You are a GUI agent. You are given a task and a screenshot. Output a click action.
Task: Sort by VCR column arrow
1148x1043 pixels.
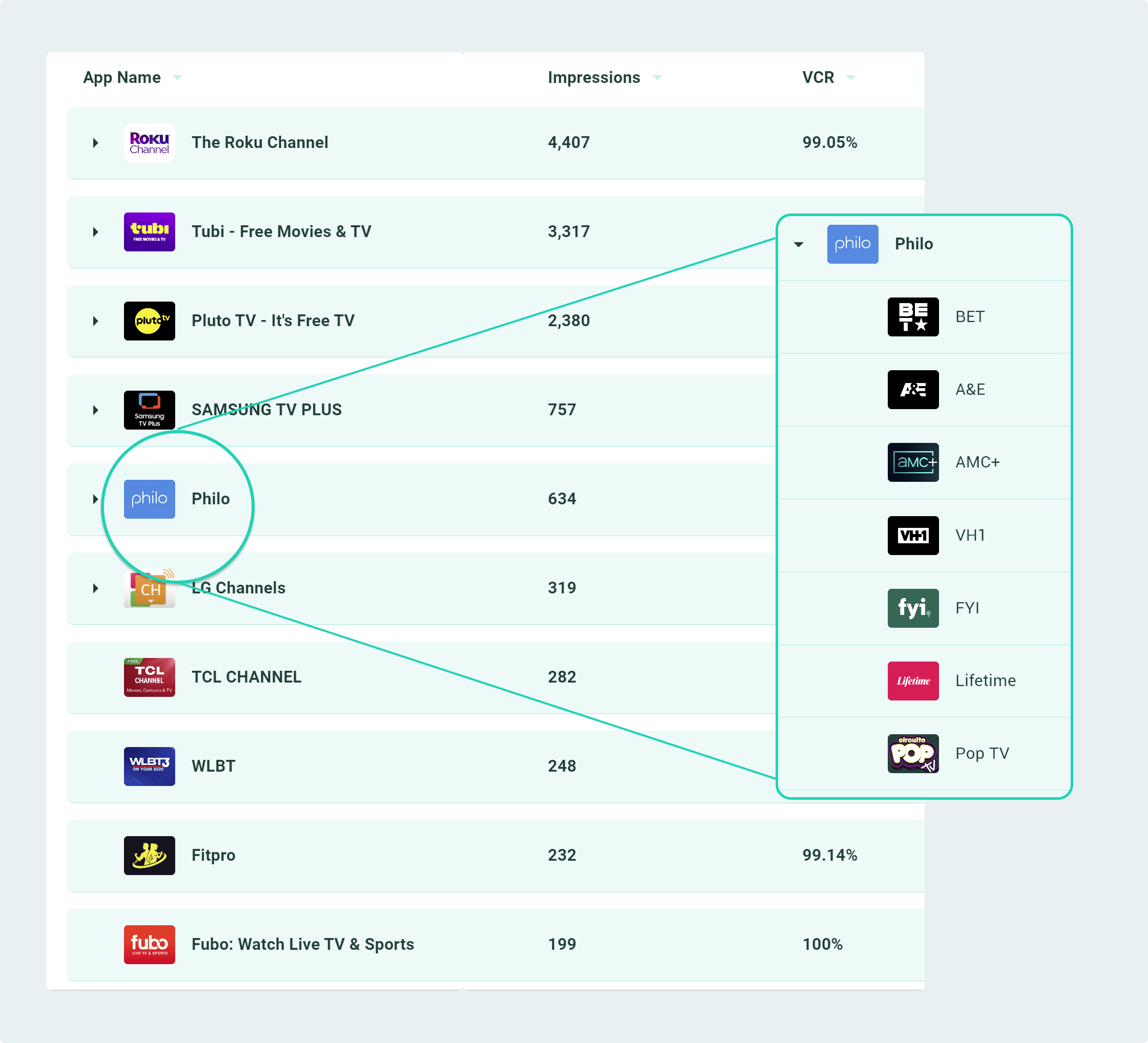pyautogui.click(x=851, y=78)
